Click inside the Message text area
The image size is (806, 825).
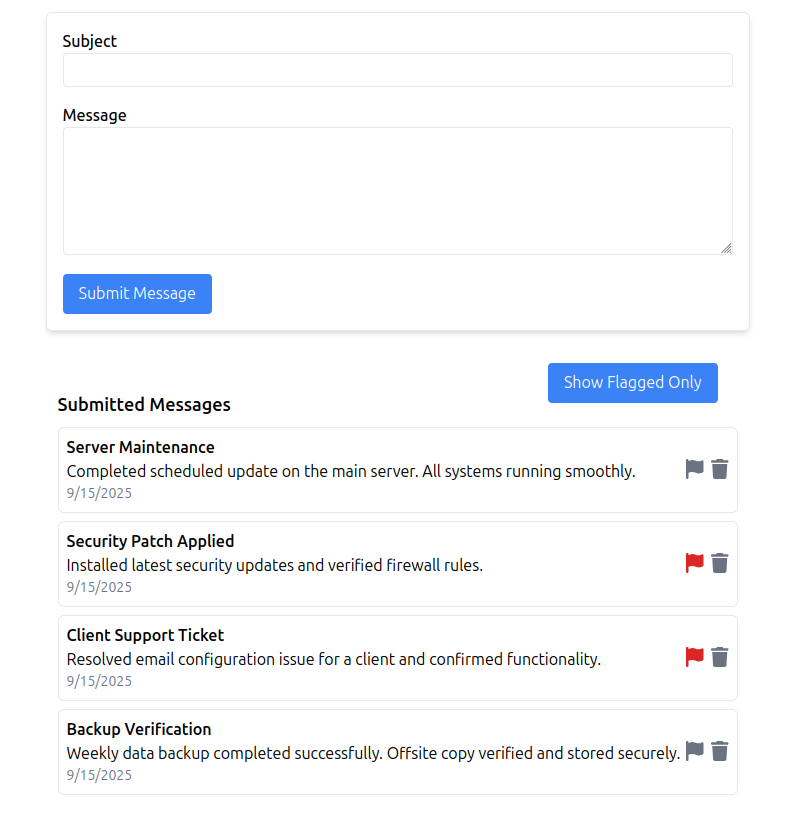(397, 190)
